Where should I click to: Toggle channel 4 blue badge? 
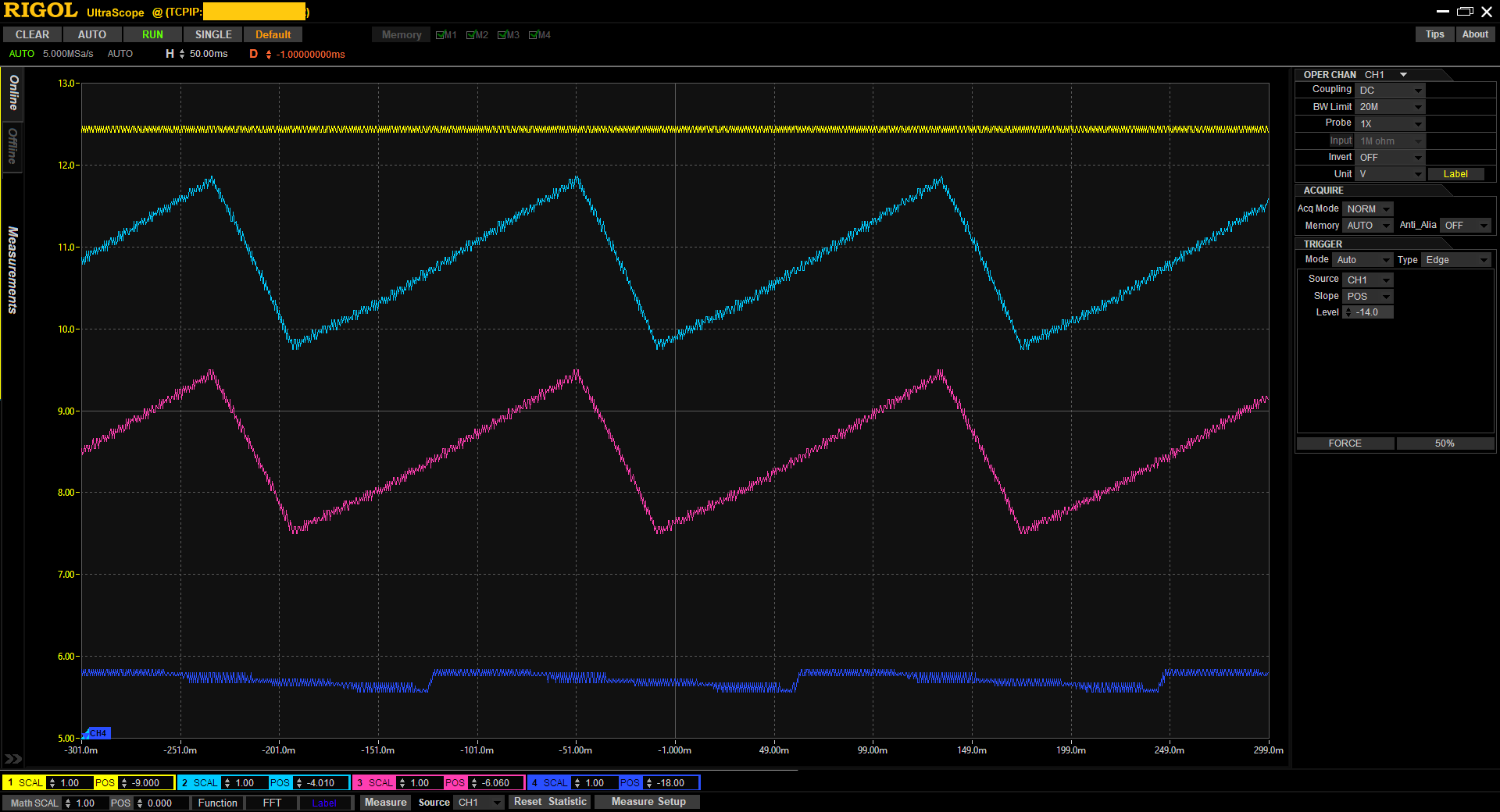coord(535,782)
